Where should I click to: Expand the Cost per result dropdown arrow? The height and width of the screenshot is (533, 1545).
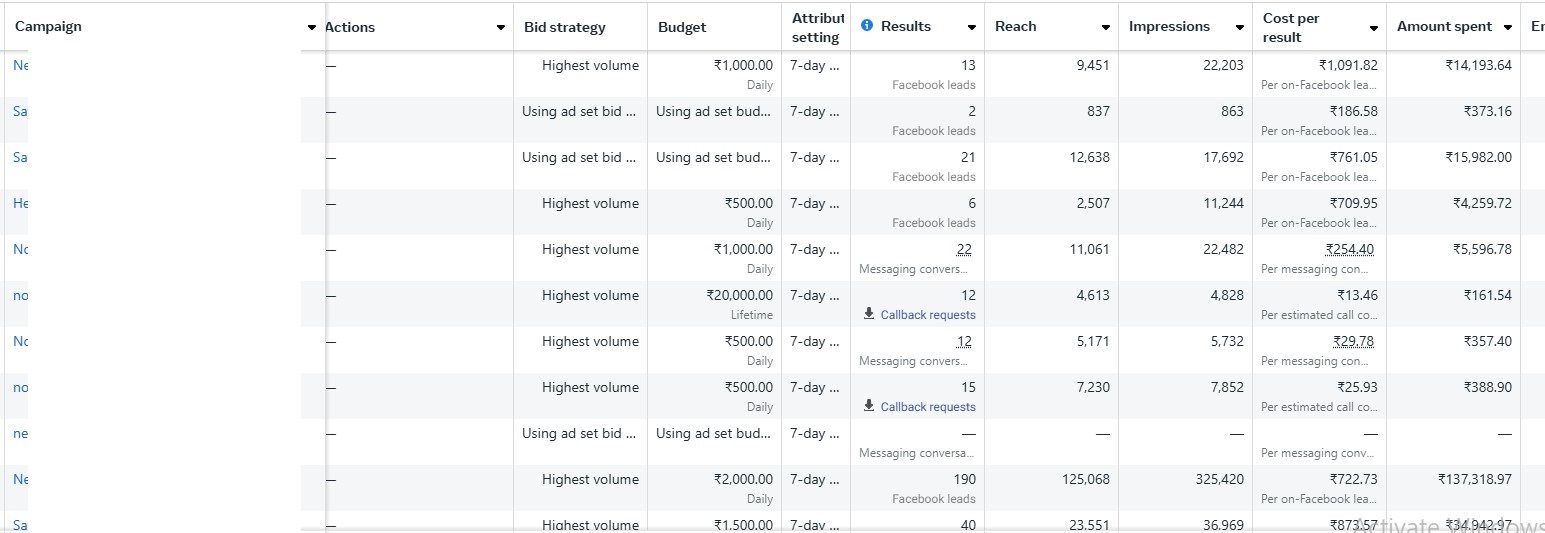pyautogui.click(x=1374, y=28)
